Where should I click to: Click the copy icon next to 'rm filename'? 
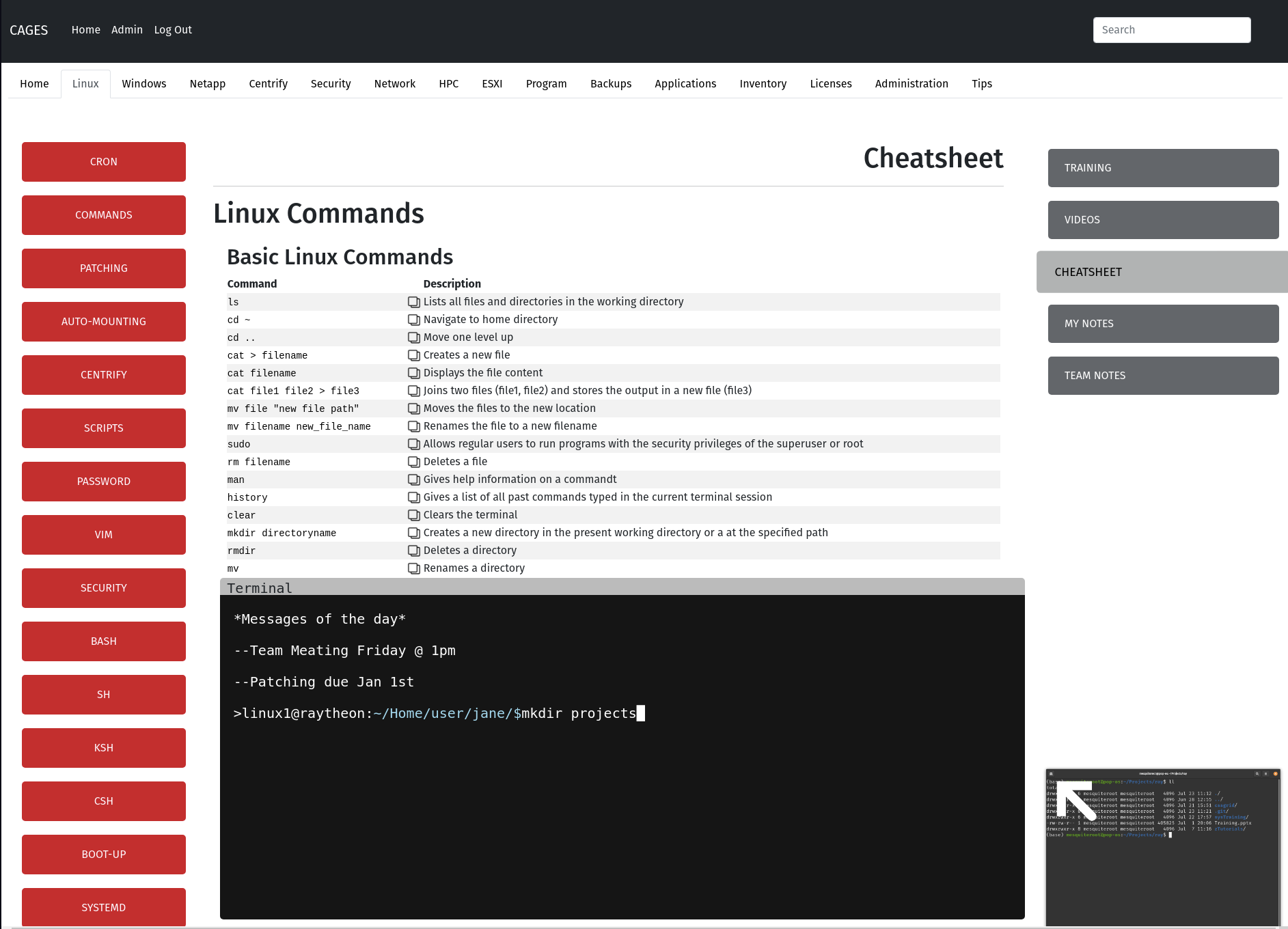[x=413, y=462]
